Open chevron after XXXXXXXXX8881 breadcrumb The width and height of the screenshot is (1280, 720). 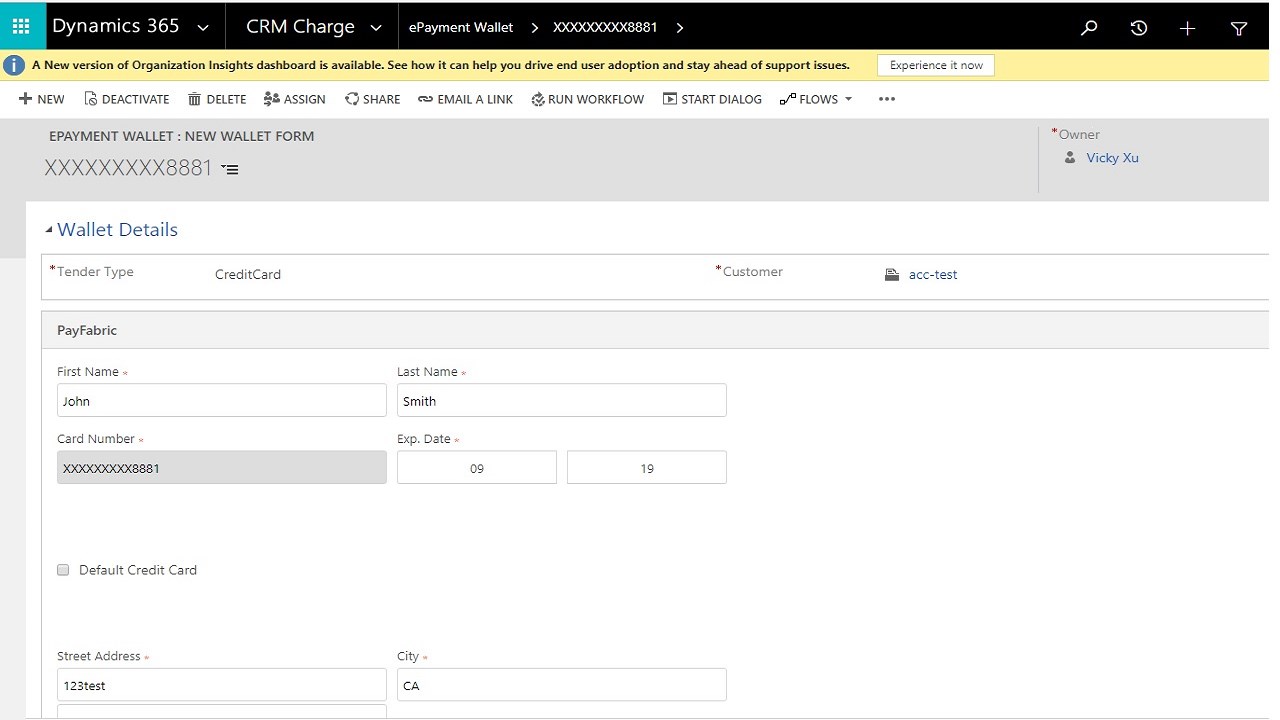tap(680, 28)
